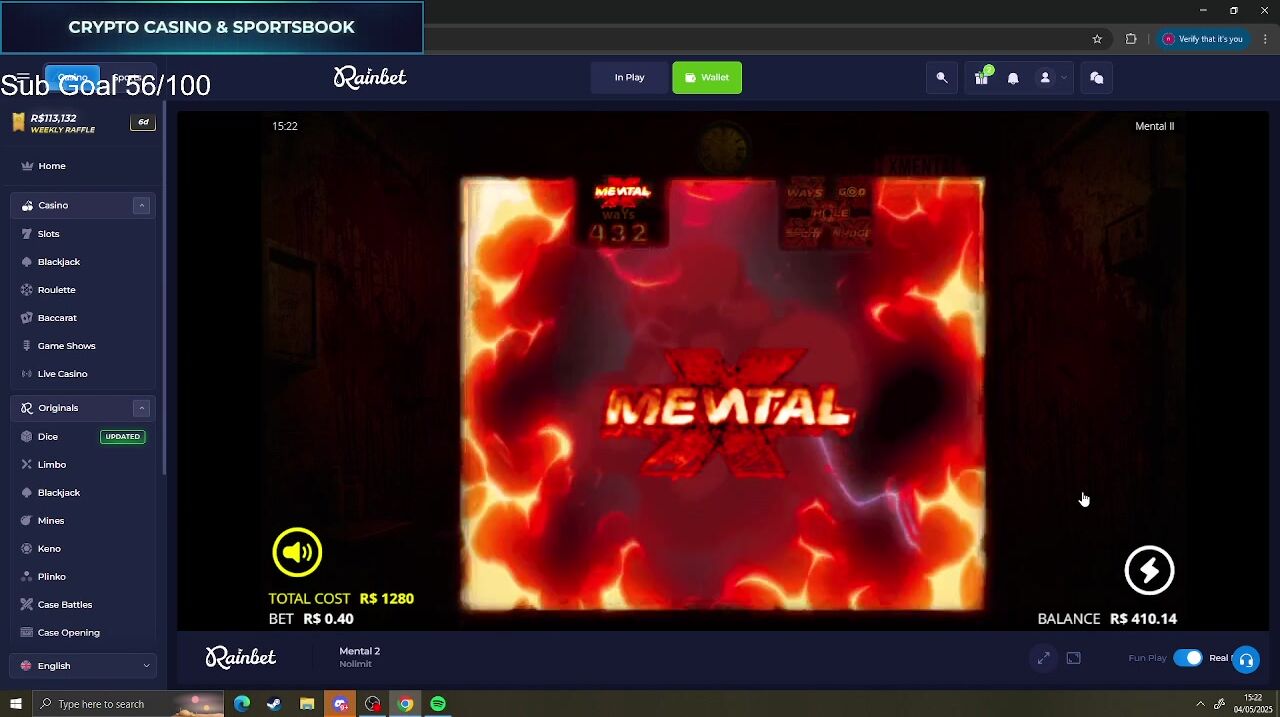The image size is (1280, 717).
Task: Open File Explorer from the taskbar
Action: click(x=307, y=704)
